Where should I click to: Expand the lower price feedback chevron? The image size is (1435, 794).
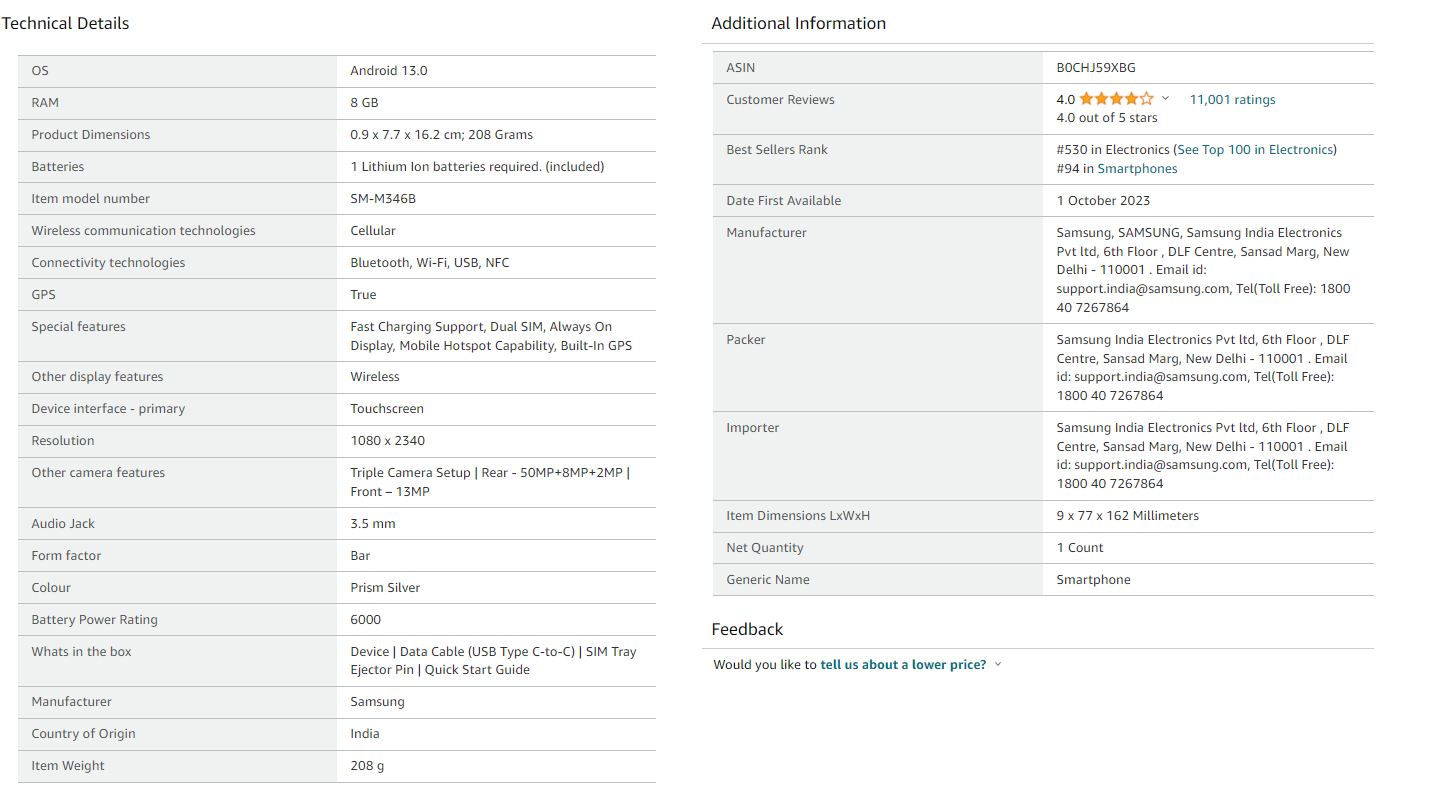[x=998, y=665]
